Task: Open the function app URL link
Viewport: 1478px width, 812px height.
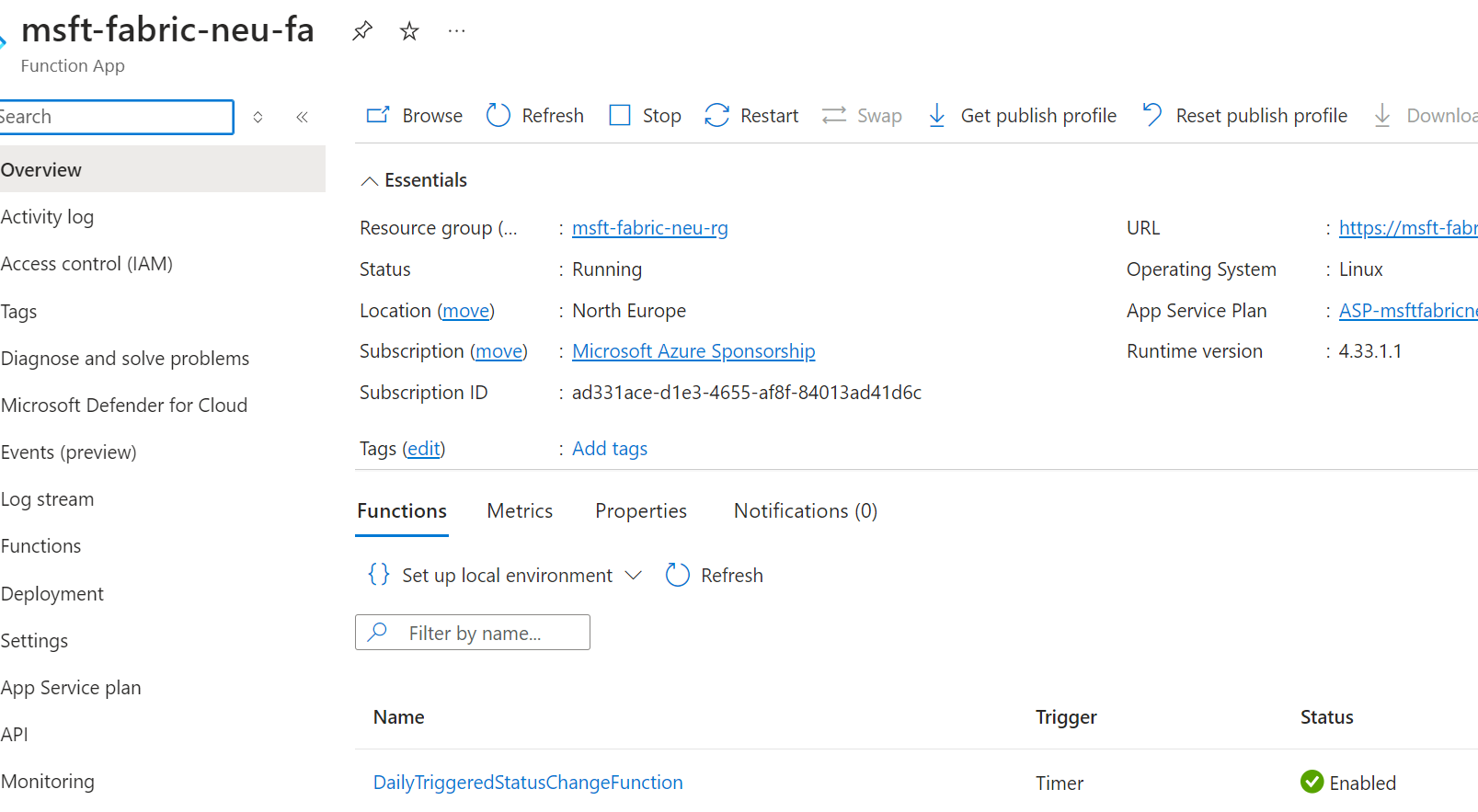Action: [x=1408, y=228]
